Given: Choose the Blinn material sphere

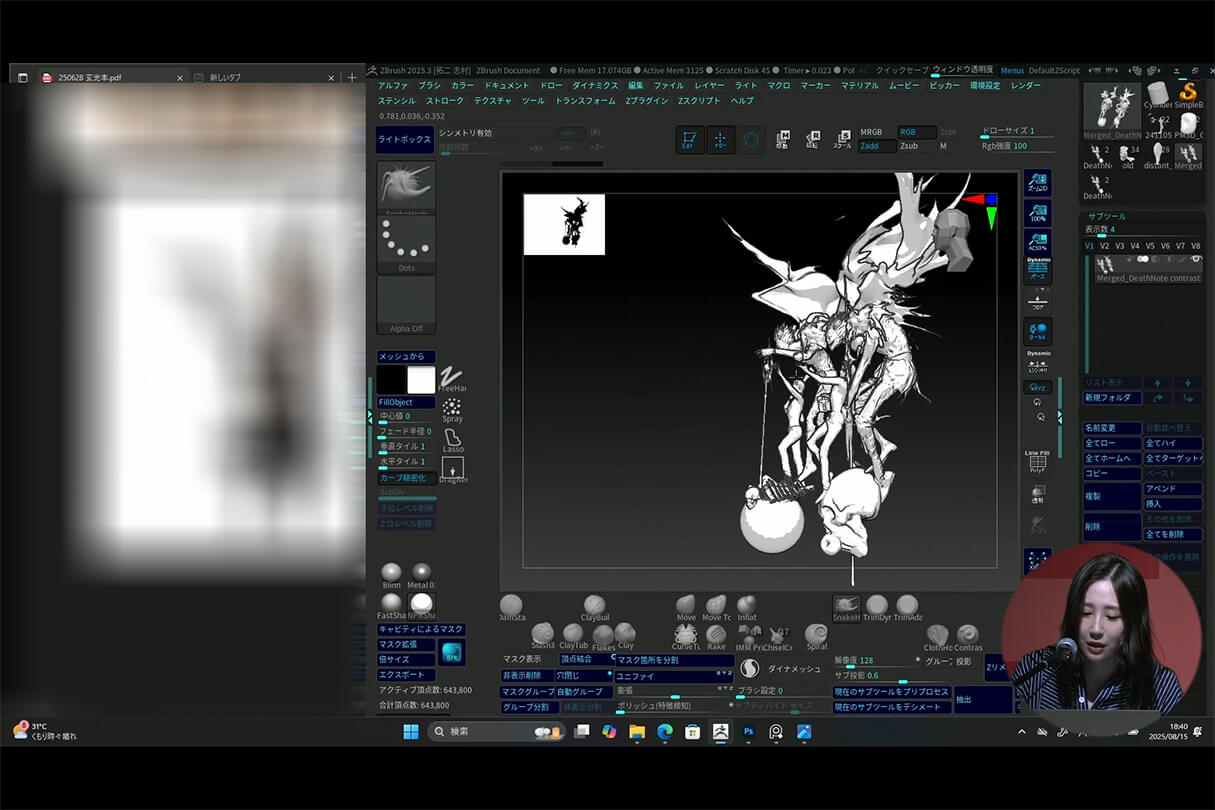Looking at the screenshot, I should click(391, 572).
